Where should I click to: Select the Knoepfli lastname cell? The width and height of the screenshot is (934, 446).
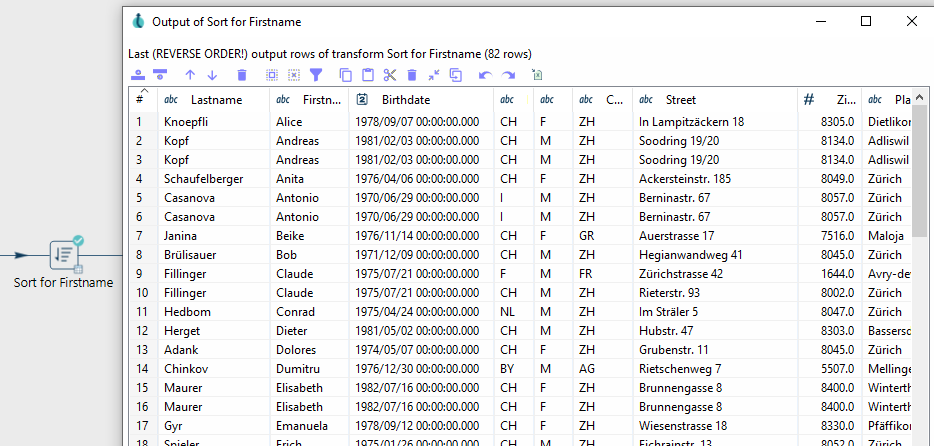pos(214,122)
